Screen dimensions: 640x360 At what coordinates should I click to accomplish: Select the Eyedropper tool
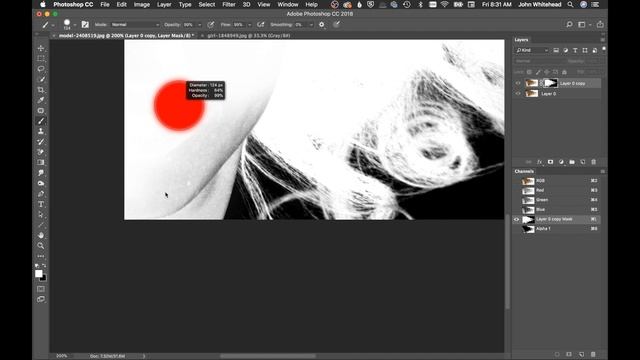[41, 100]
